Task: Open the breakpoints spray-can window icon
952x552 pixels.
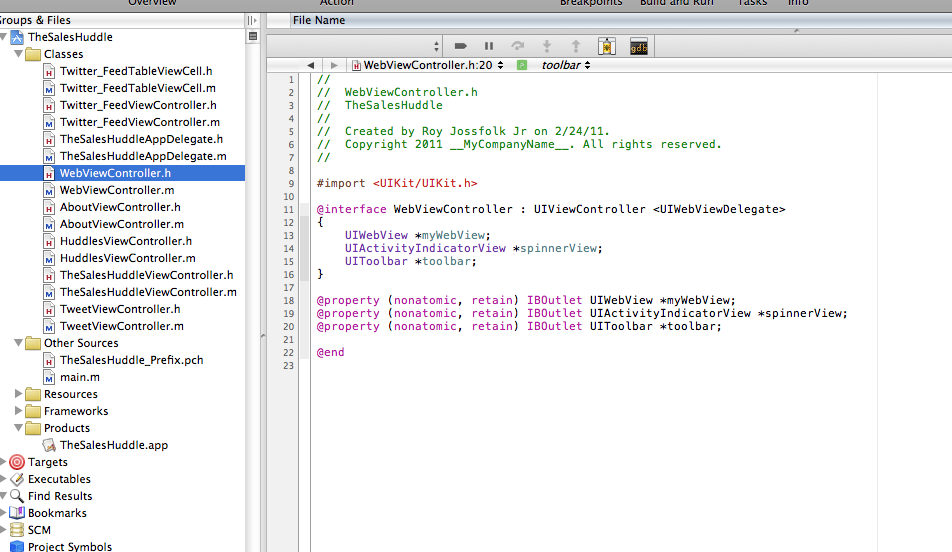Action: point(607,46)
